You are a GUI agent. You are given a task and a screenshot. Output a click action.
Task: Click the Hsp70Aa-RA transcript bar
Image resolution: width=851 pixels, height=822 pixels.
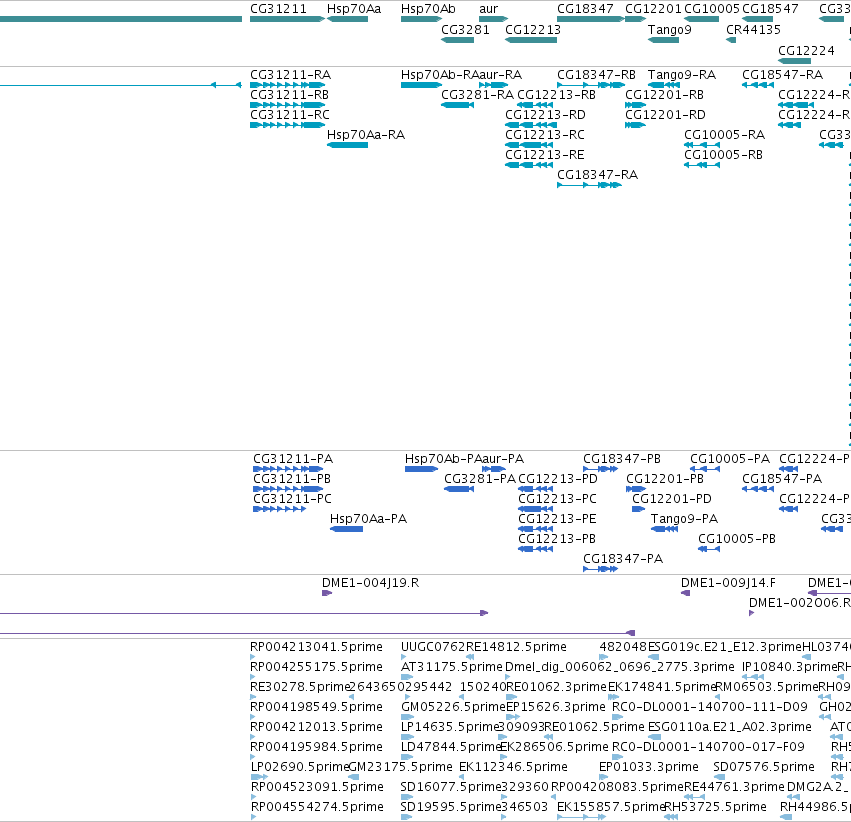coord(347,145)
